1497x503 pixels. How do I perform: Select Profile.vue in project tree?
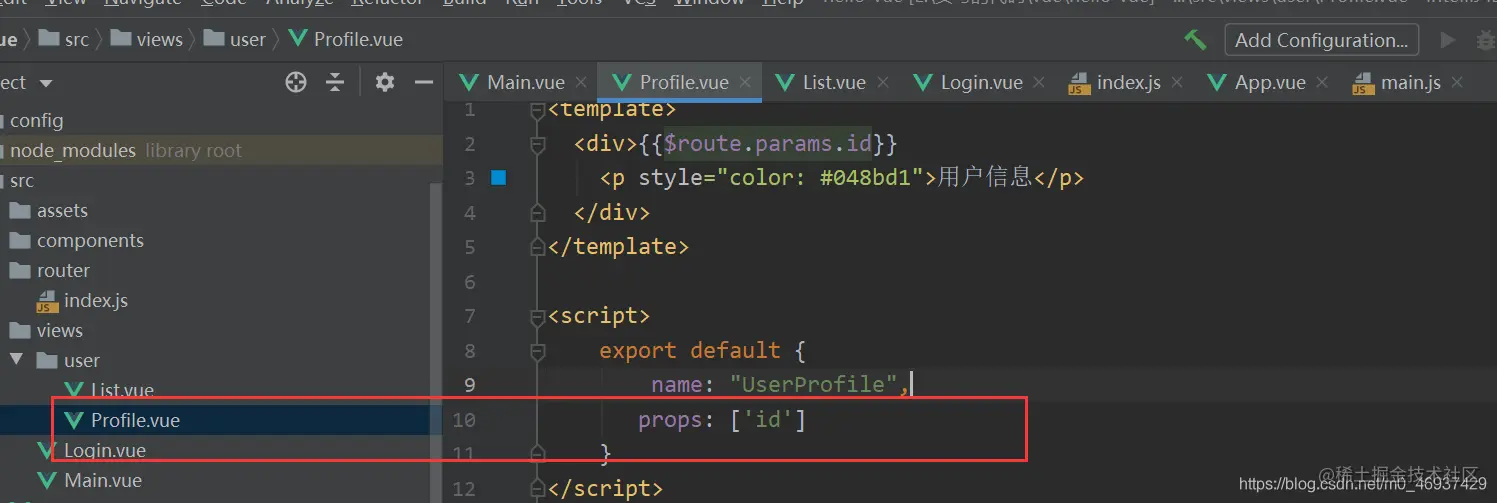coord(122,420)
